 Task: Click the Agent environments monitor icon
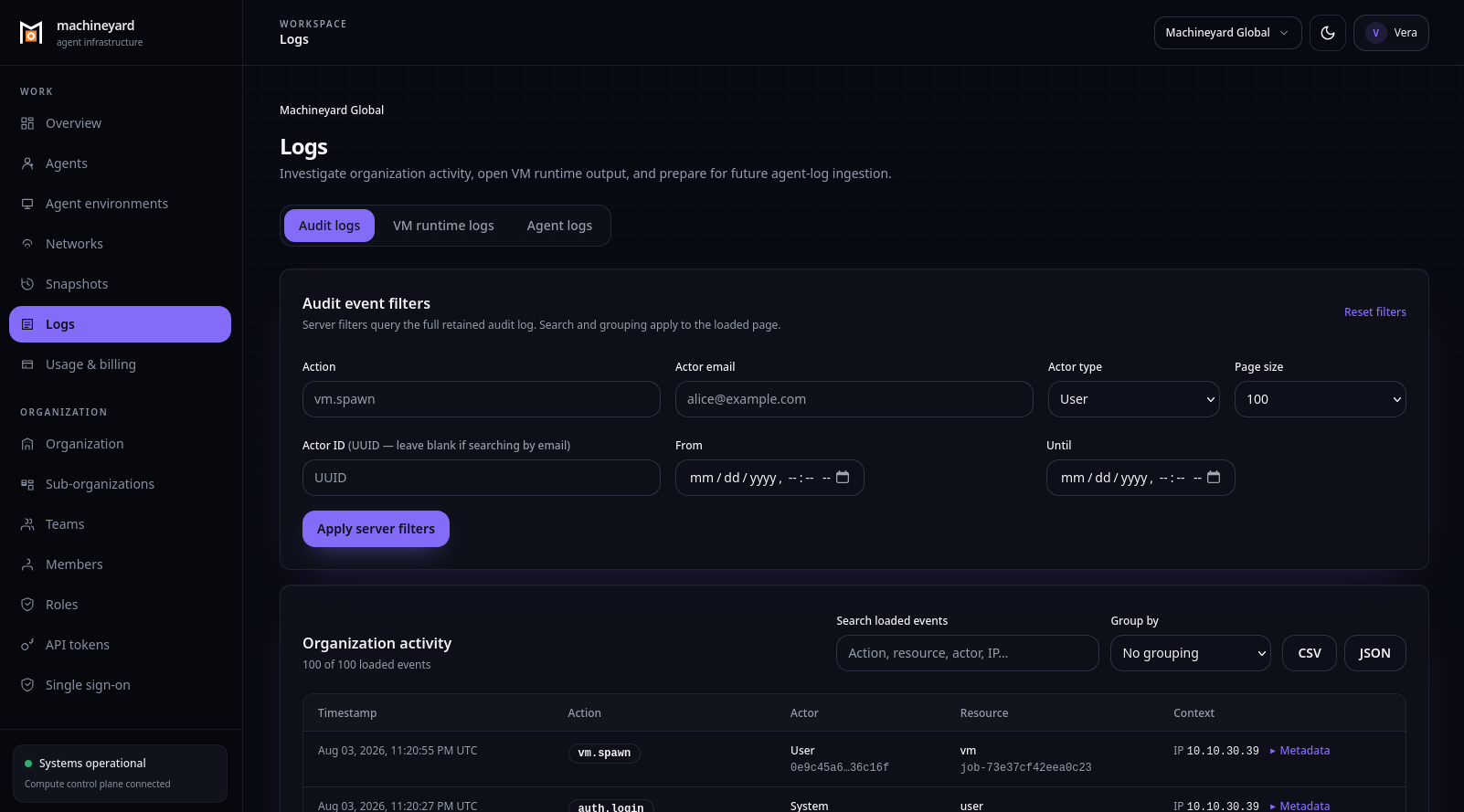[x=27, y=204]
